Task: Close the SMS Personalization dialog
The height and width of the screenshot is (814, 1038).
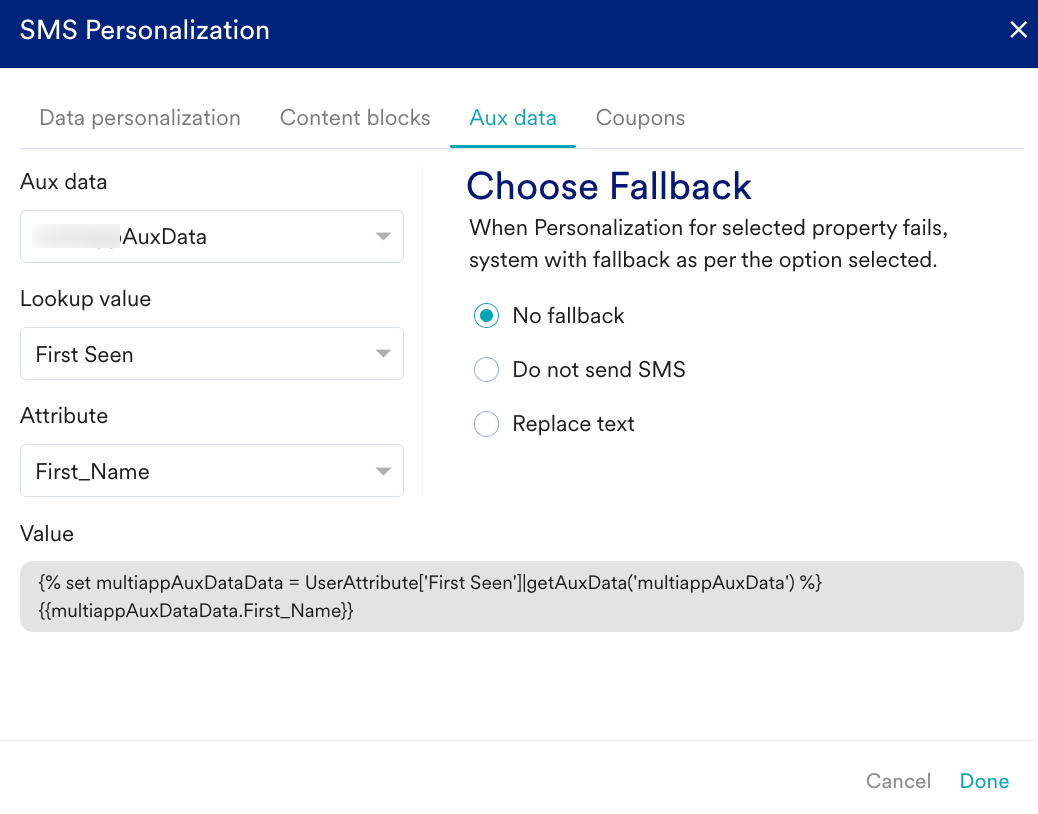Action: click(1018, 30)
